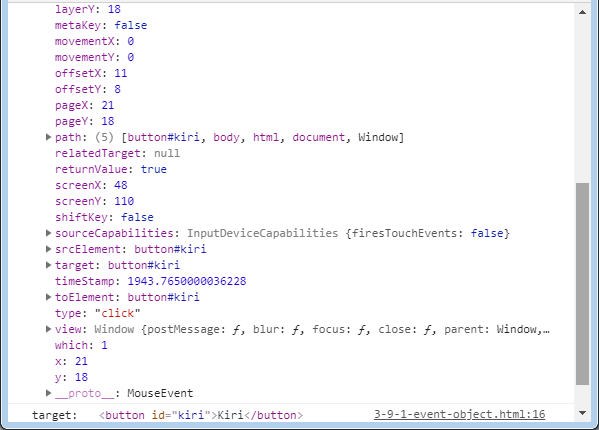The width and height of the screenshot is (599, 430).
Task: Select the pageY: 18 row
Action: [84, 121]
